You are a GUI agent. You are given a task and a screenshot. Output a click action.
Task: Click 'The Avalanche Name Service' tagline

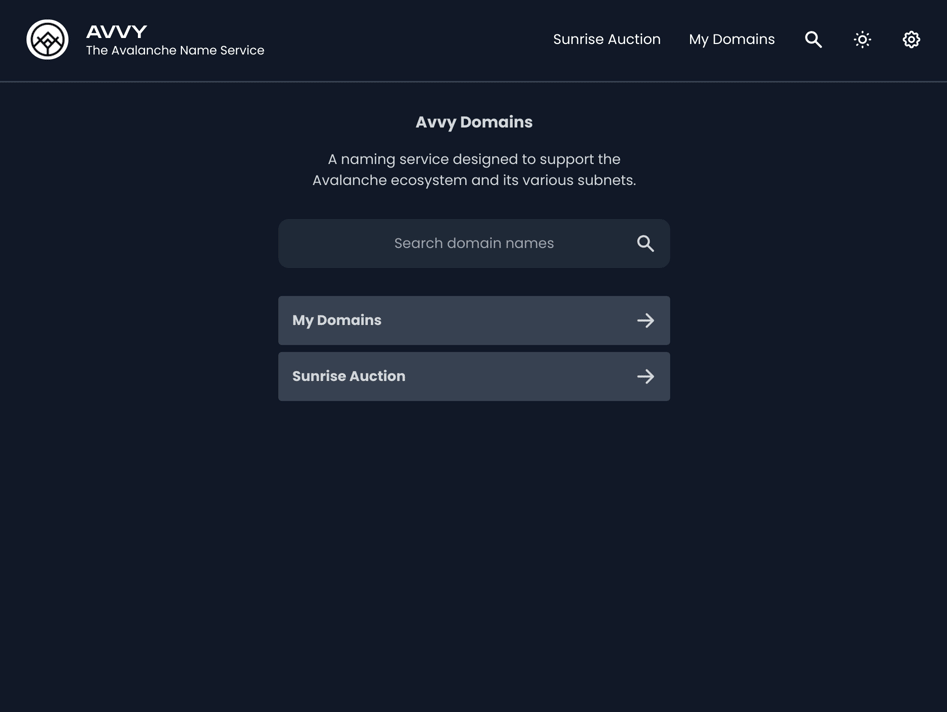(x=175, y=51)
